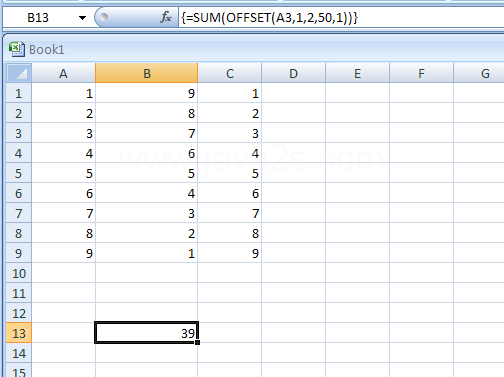Click cell C7 containing 7

tap(230, 213)
